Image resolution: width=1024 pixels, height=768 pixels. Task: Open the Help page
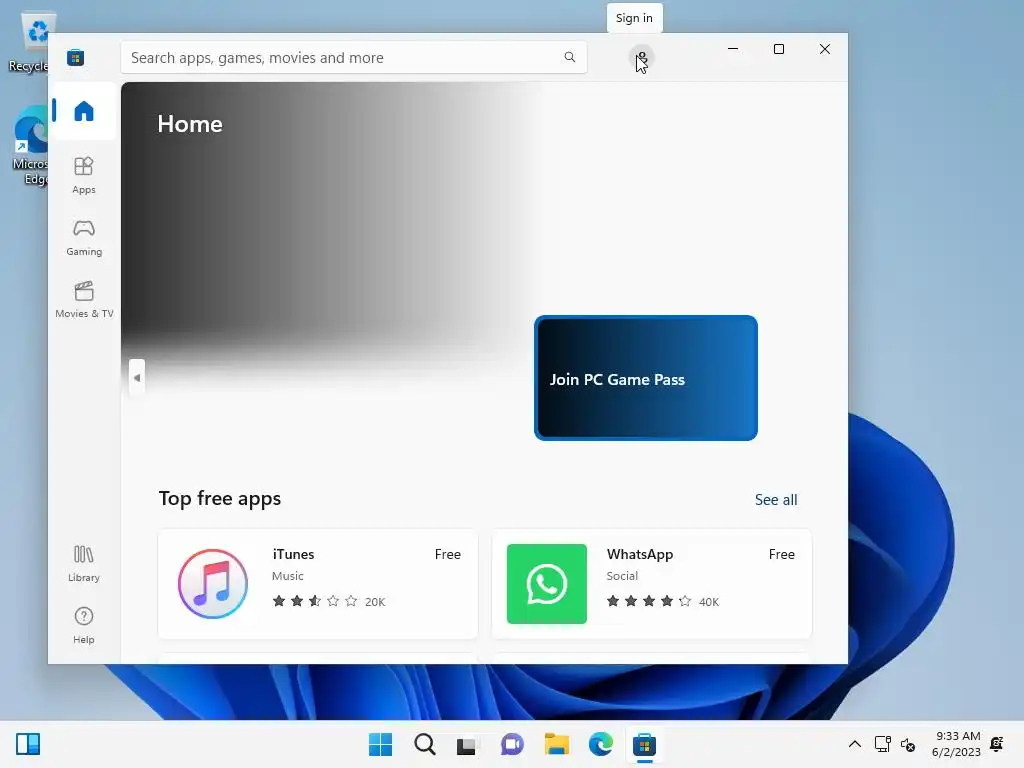click(84, 625)
